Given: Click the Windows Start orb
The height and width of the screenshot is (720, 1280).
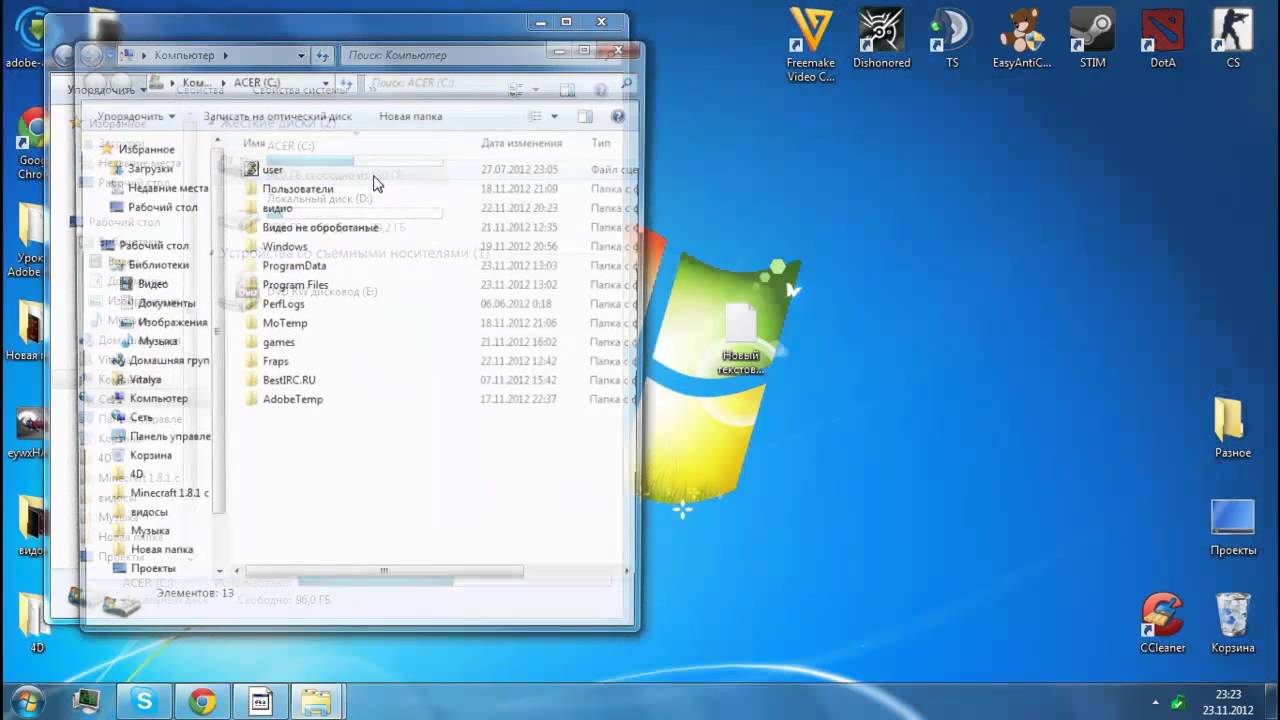Looking at the screenshot, I should pos(27,700).
